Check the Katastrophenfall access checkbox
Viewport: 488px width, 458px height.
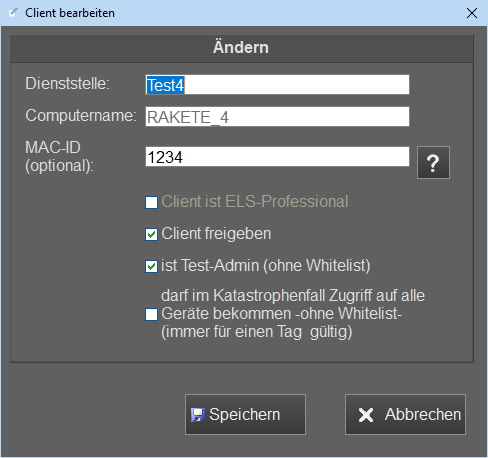click(151, 314)
